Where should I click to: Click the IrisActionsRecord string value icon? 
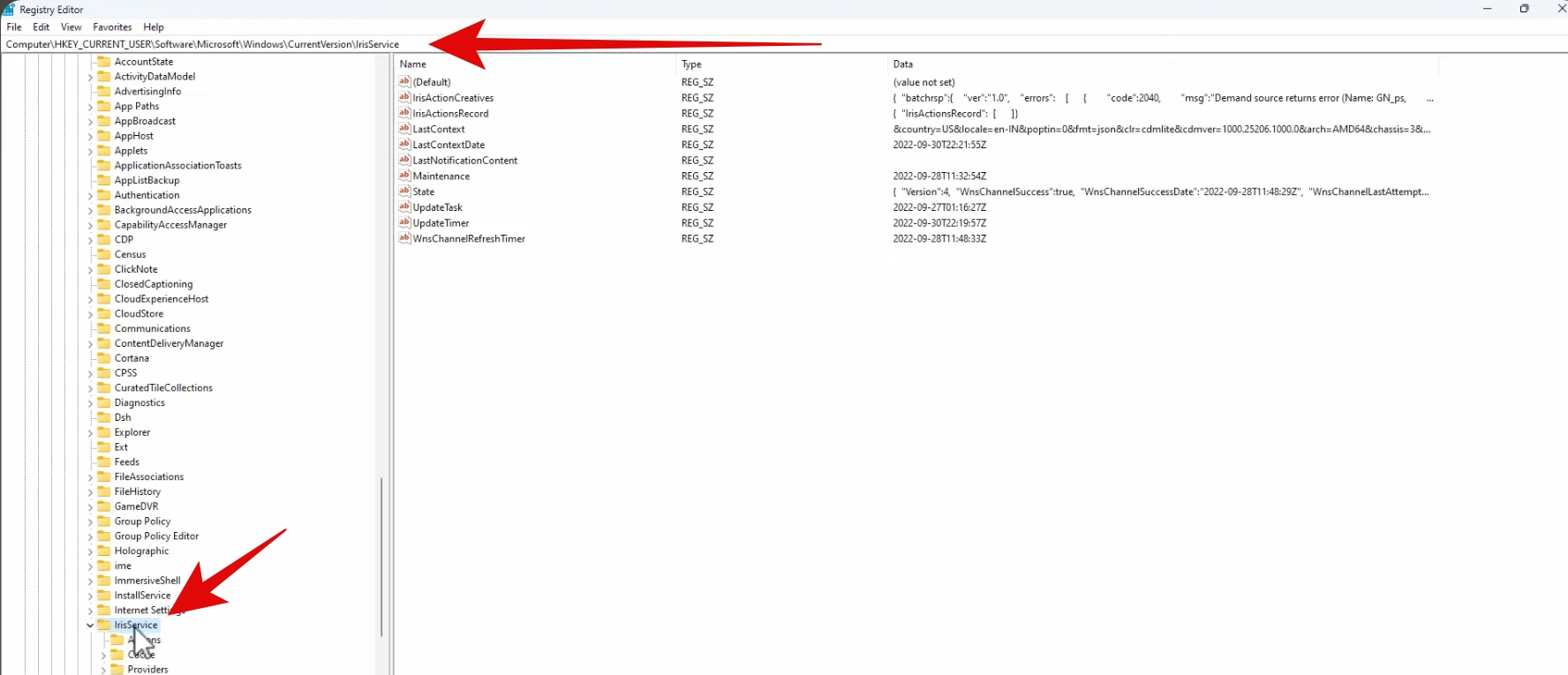point(404,113)
